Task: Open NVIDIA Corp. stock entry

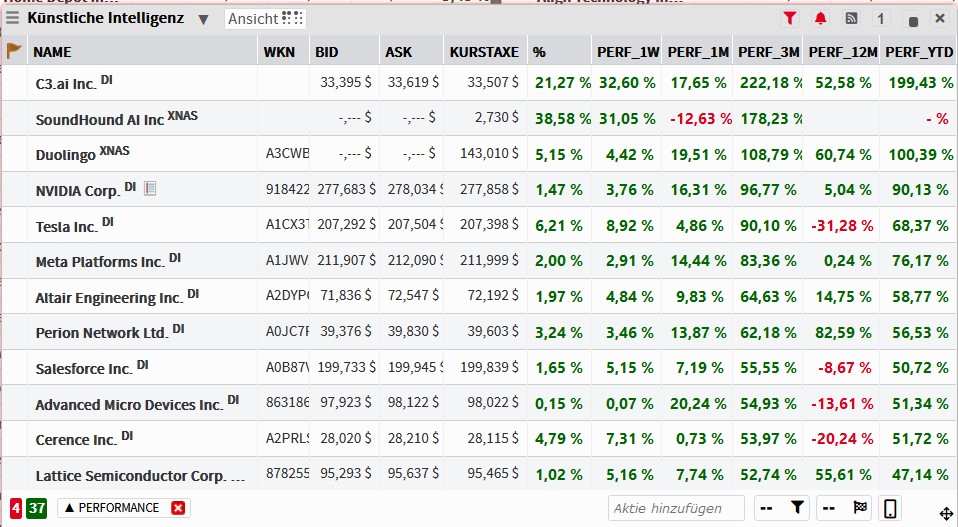Action: point(78,191)
